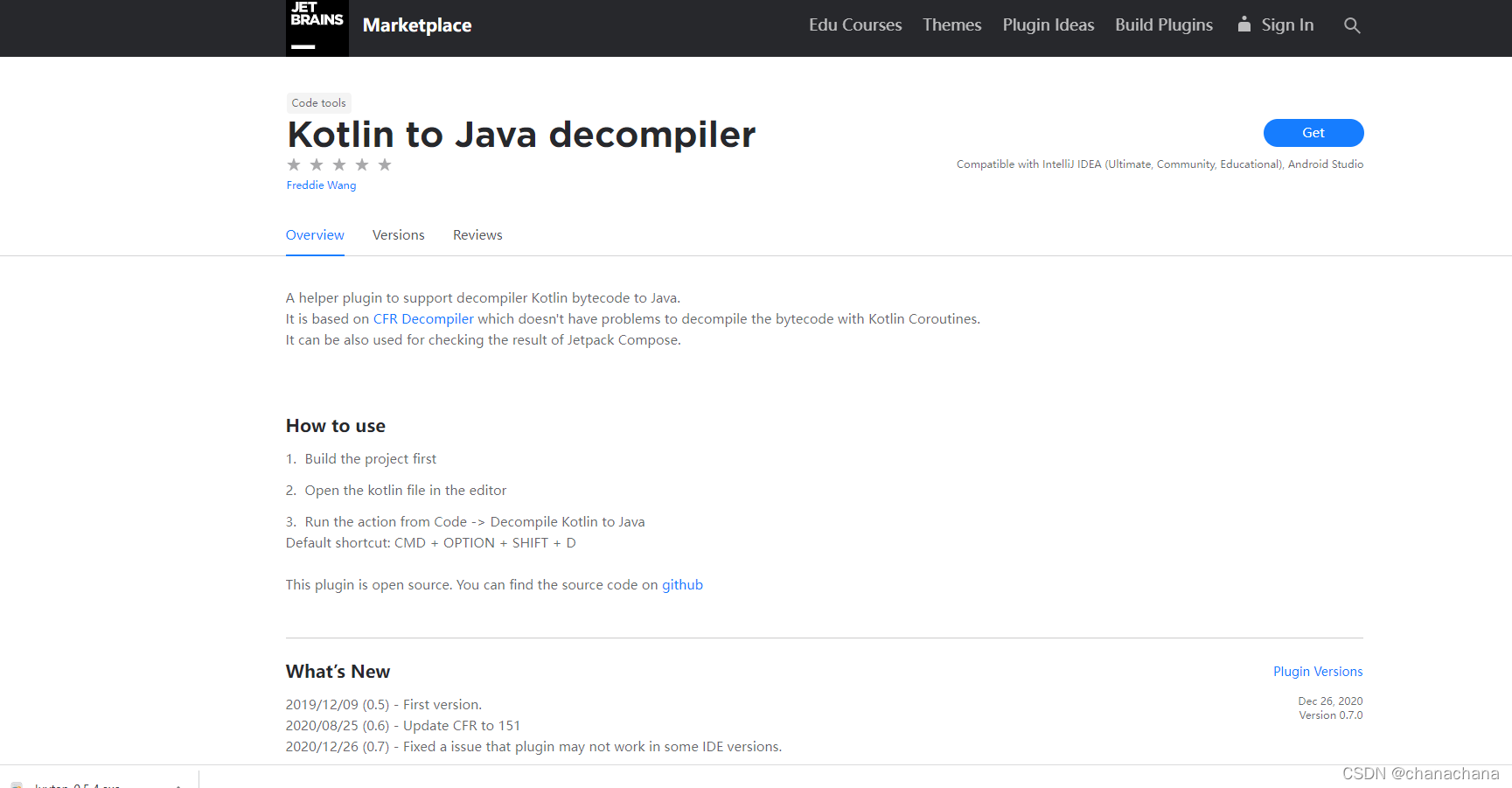This screenshot has height=788, width=1512.
Task: Open Themes menu item
Action: point(952,24)
